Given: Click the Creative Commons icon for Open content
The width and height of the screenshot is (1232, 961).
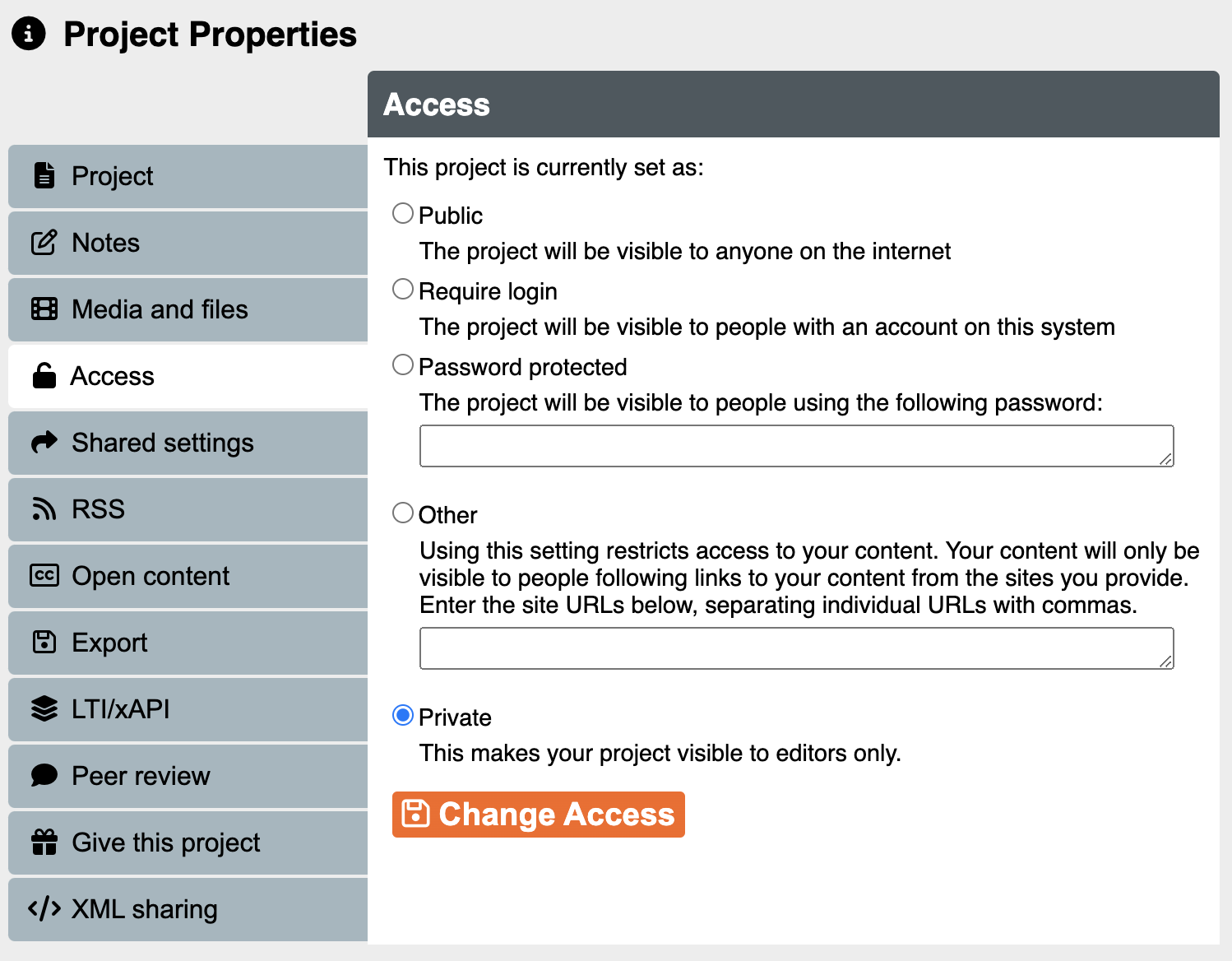Looking at the screenshot, I should pos(44,576).
